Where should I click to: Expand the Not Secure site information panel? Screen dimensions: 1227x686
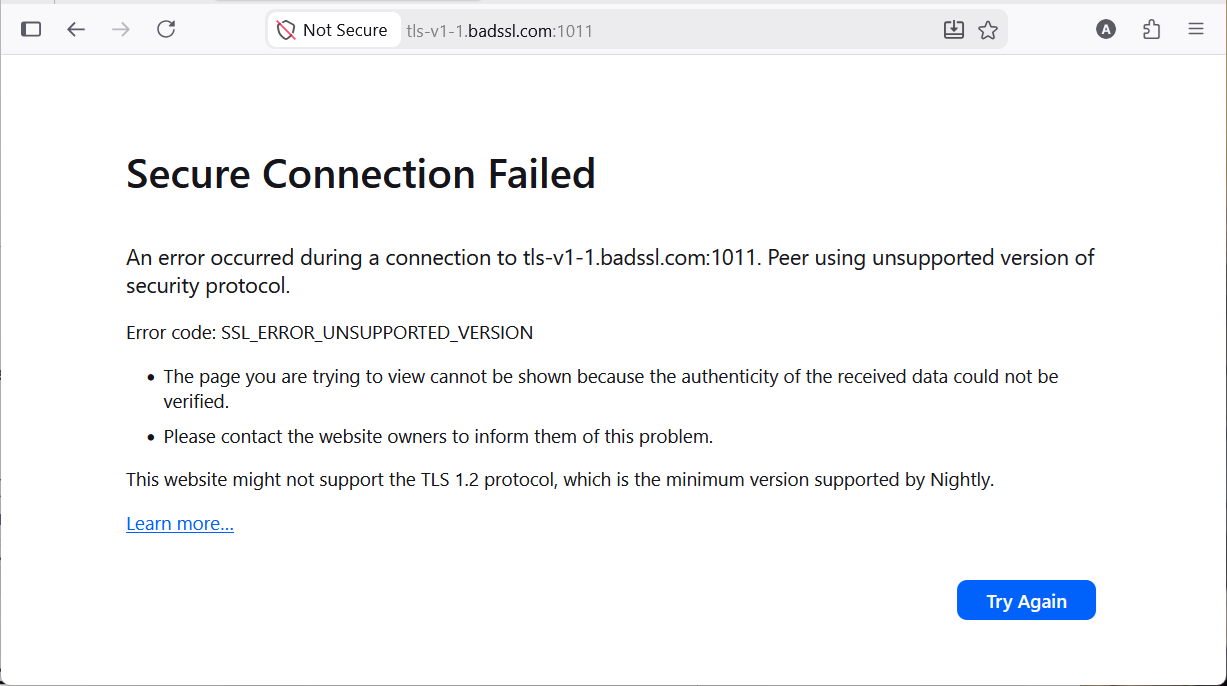click(x=334, y=29)
